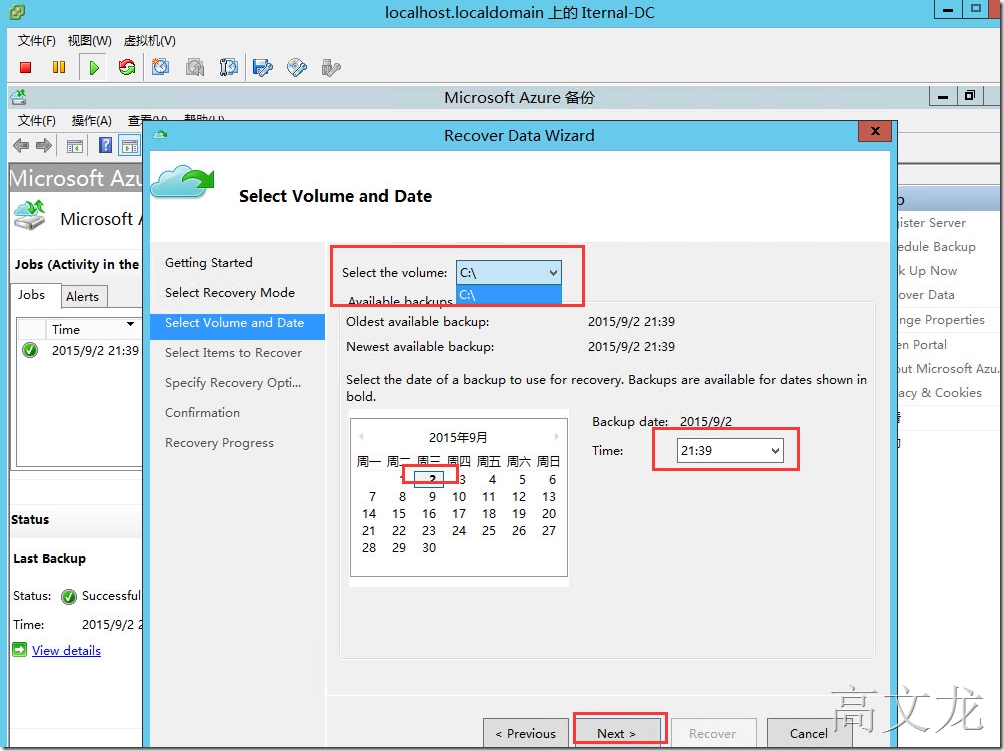Pause the virtual machine with yellow bars icon
The image size is (1004, 751).
[x=59, y=67]
